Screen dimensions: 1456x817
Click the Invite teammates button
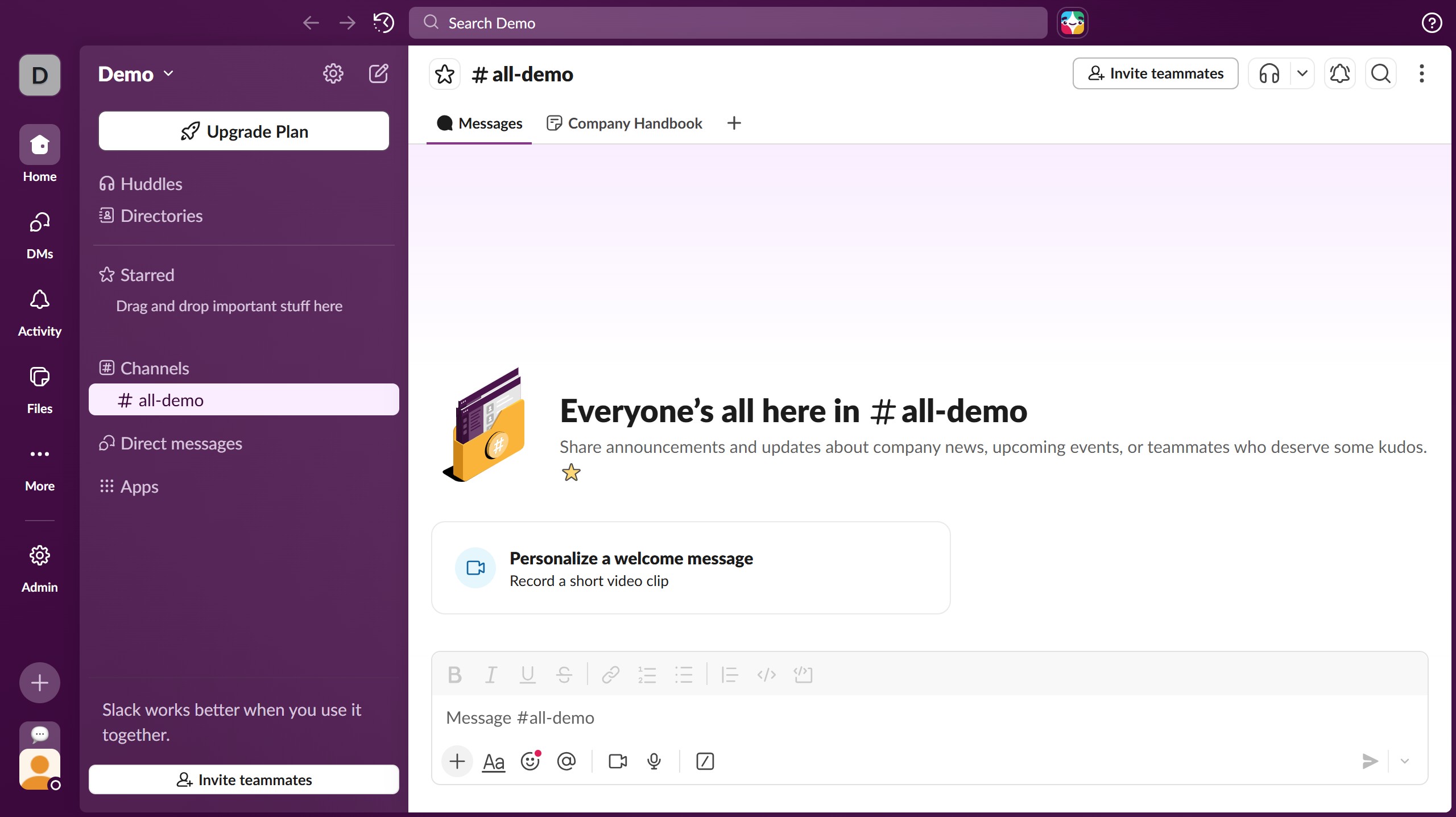click(1155, 73)
